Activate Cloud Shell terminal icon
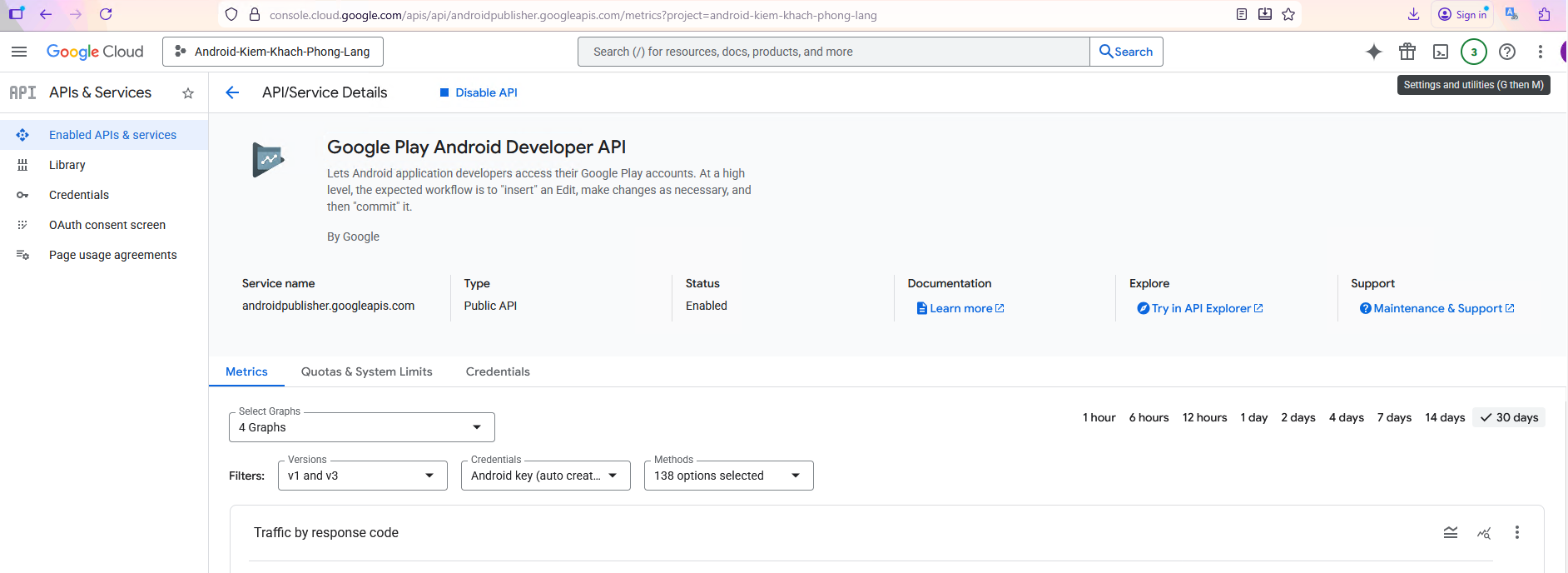The height and width of the screenshot is (573, 1568). tap(1441, 52)
